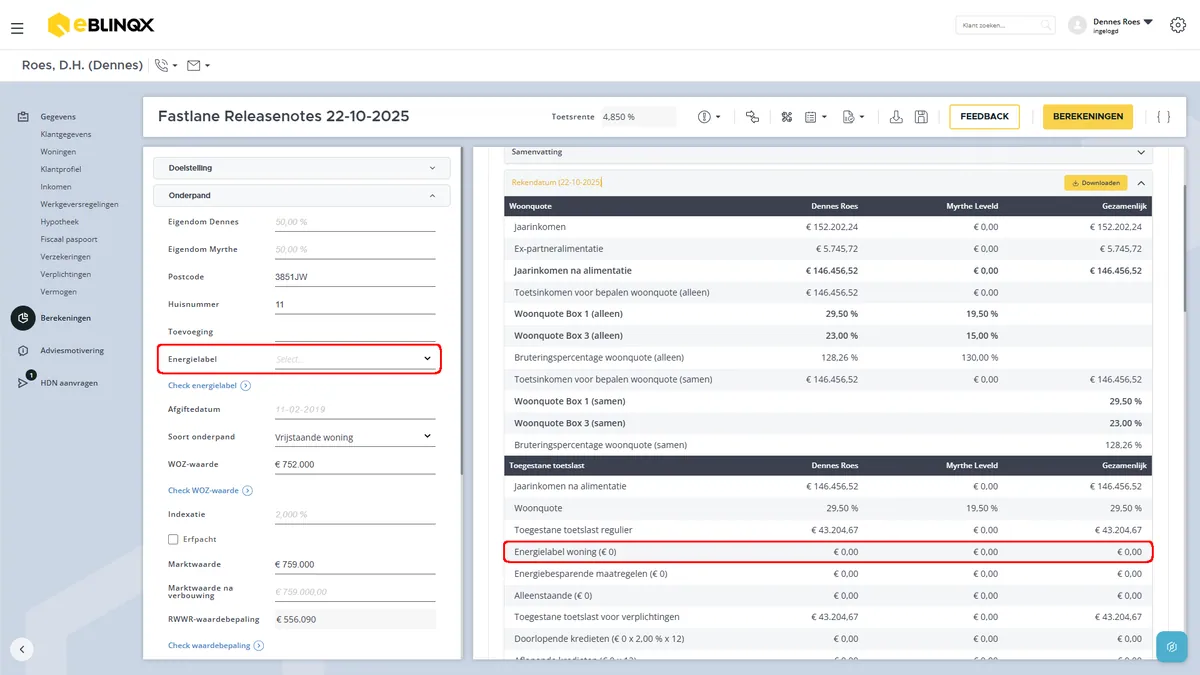Screen dimensions: 1200x675
Task: Click the Klant zoeken search field
Action: pos(1005,25)
